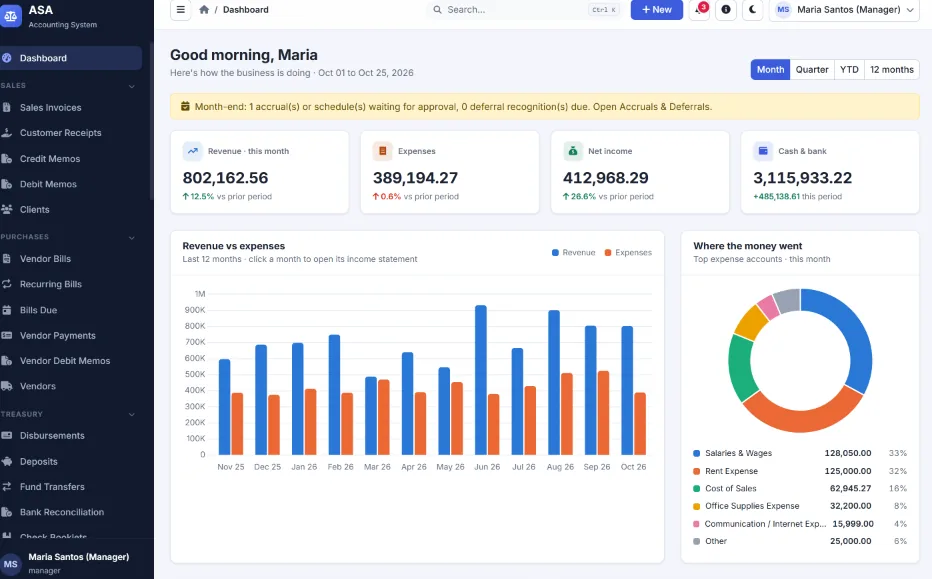Click the Customer Receipts hand icon
The width and height of the screenshot is (932, 579).
click(7, 133)
